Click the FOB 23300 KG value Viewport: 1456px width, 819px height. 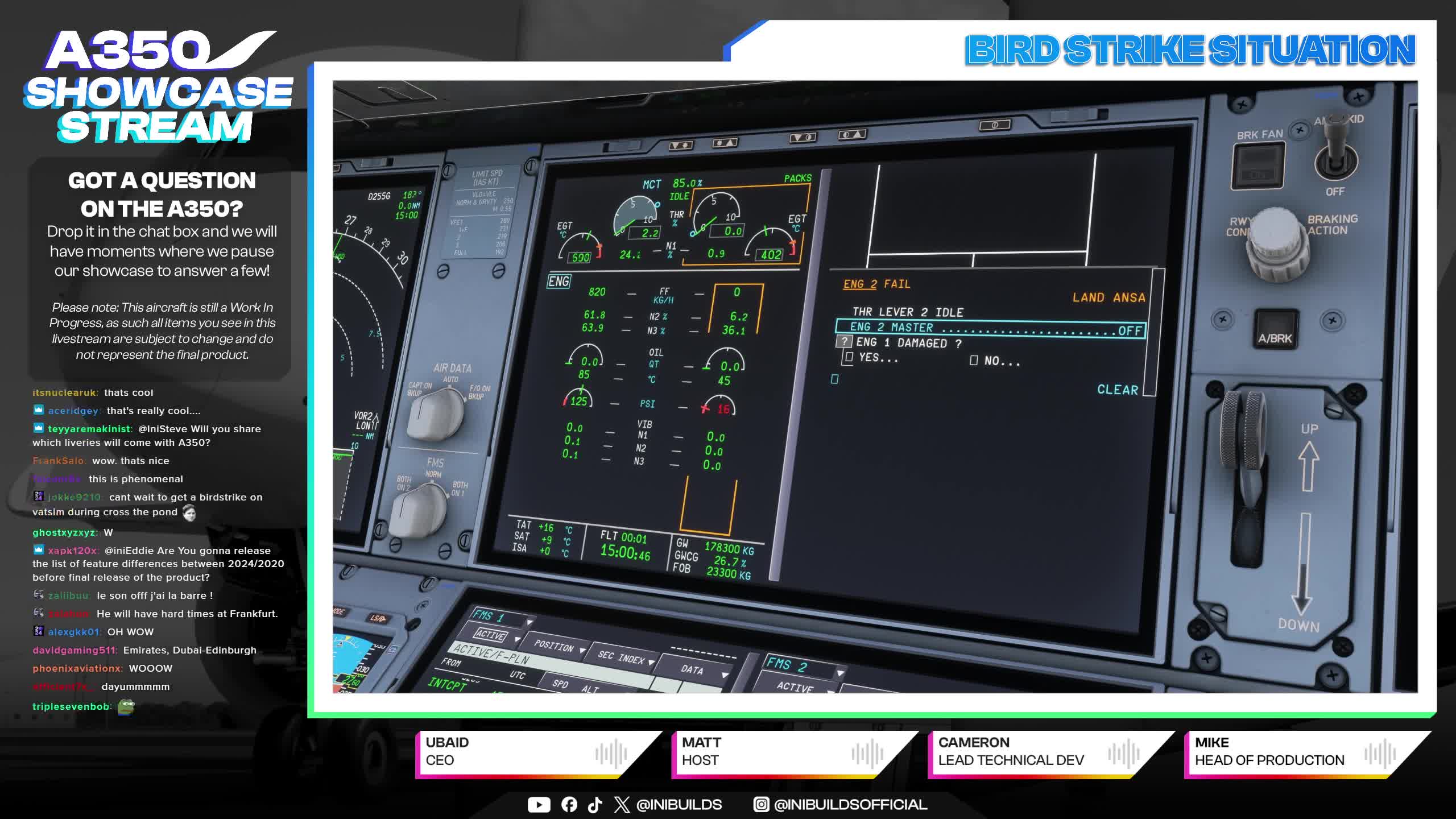729,573
